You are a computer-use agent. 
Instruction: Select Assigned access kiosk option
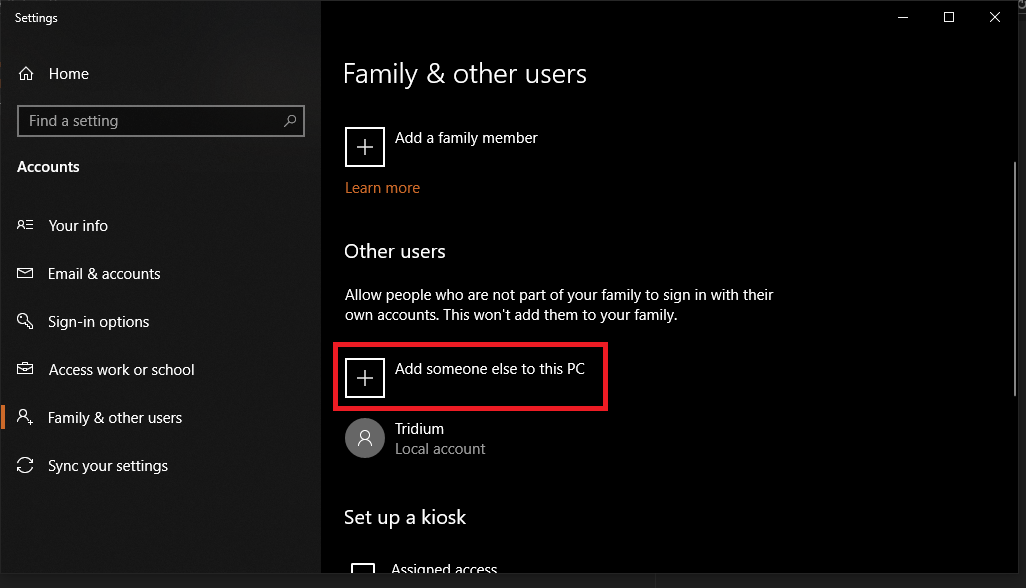pyautogui.click(x=444, y=569)
